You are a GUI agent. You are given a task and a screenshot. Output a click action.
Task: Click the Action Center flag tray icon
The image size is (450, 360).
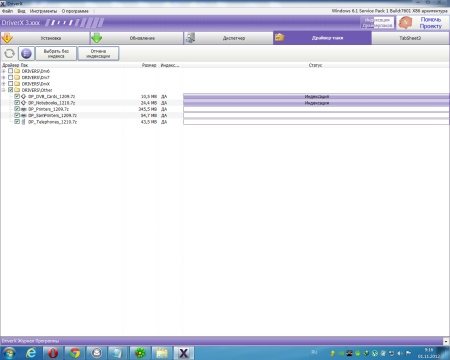point(408,353)
